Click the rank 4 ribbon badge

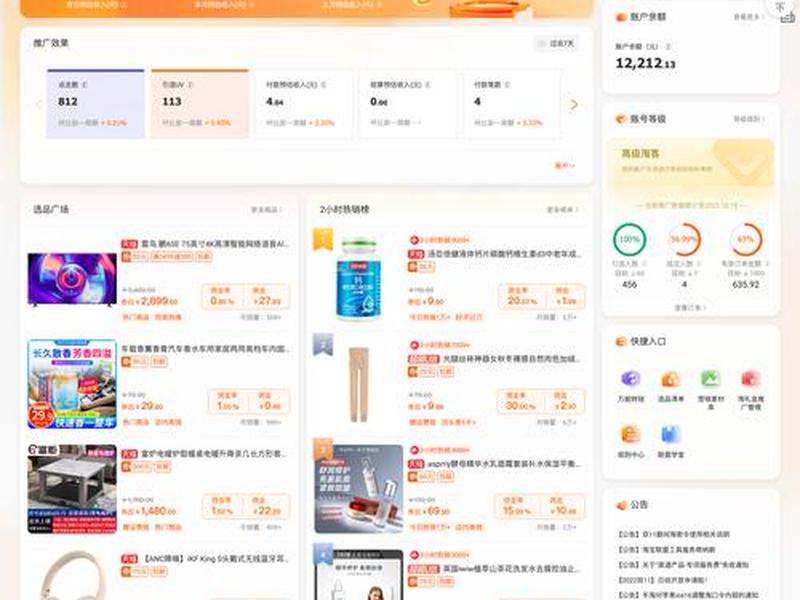point(322,554)
